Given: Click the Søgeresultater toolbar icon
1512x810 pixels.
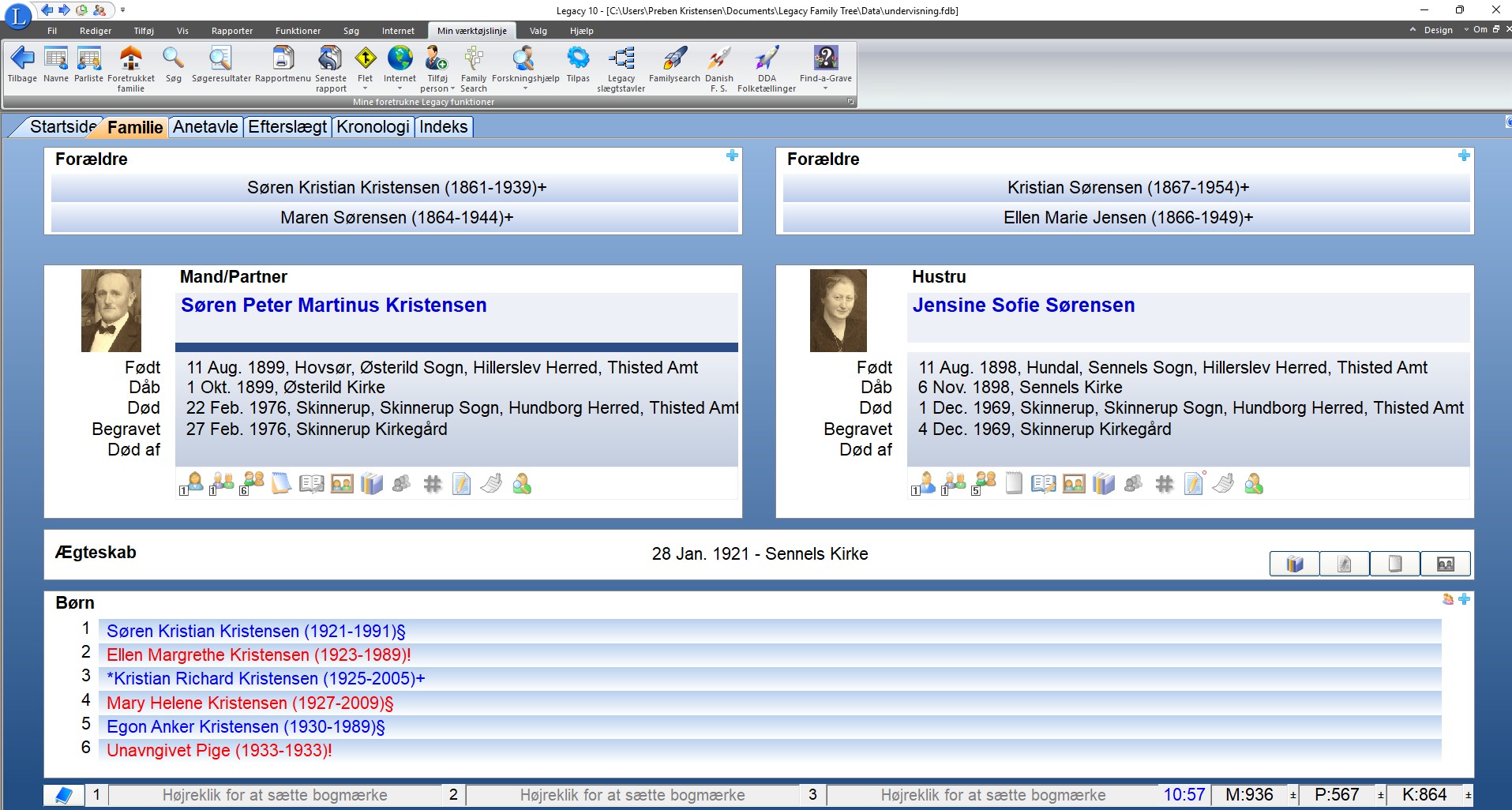Looking at the screenshot, I should [220, 59].
